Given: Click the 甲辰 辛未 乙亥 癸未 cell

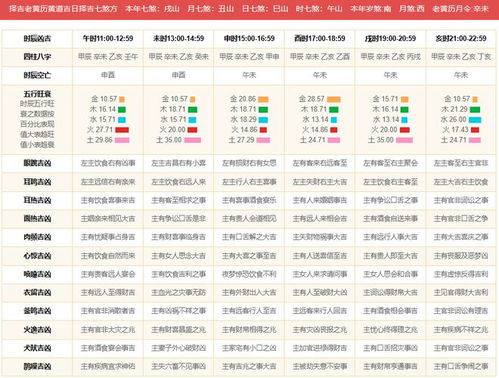Looking at the screenshot, I should (178, 57).
